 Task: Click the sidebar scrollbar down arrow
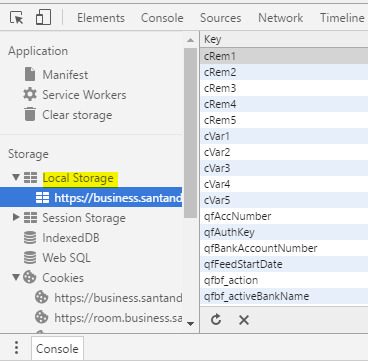(x=190, y=323)
